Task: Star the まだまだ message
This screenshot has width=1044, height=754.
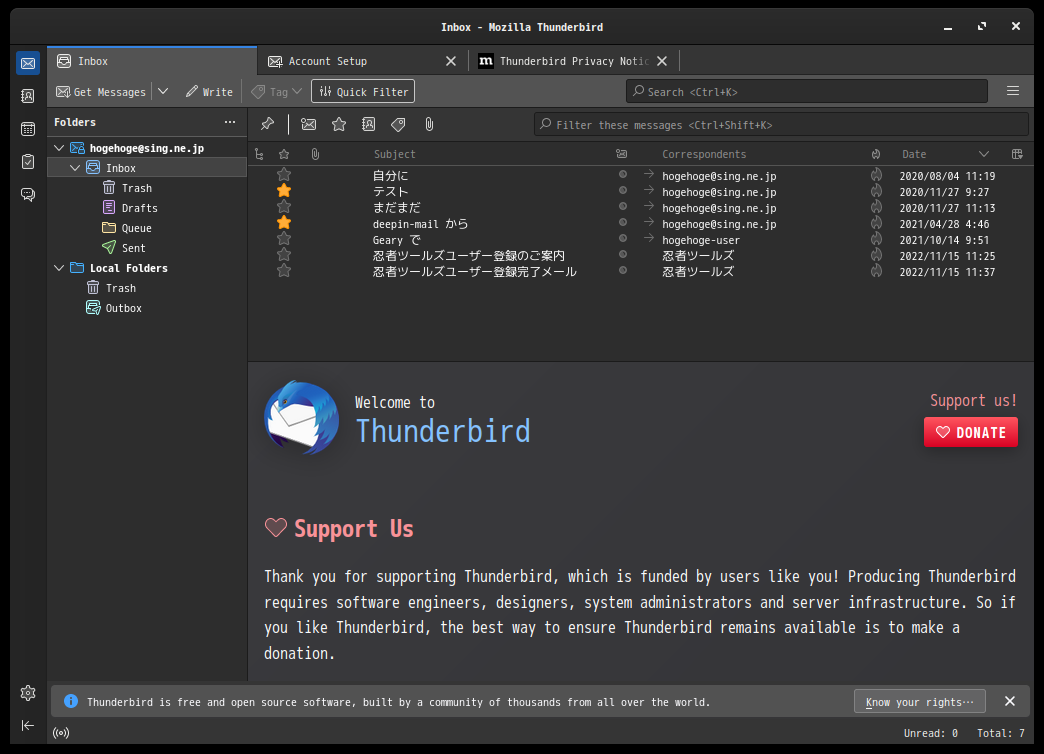Action: pyautogui.click(x=284, y=207)
